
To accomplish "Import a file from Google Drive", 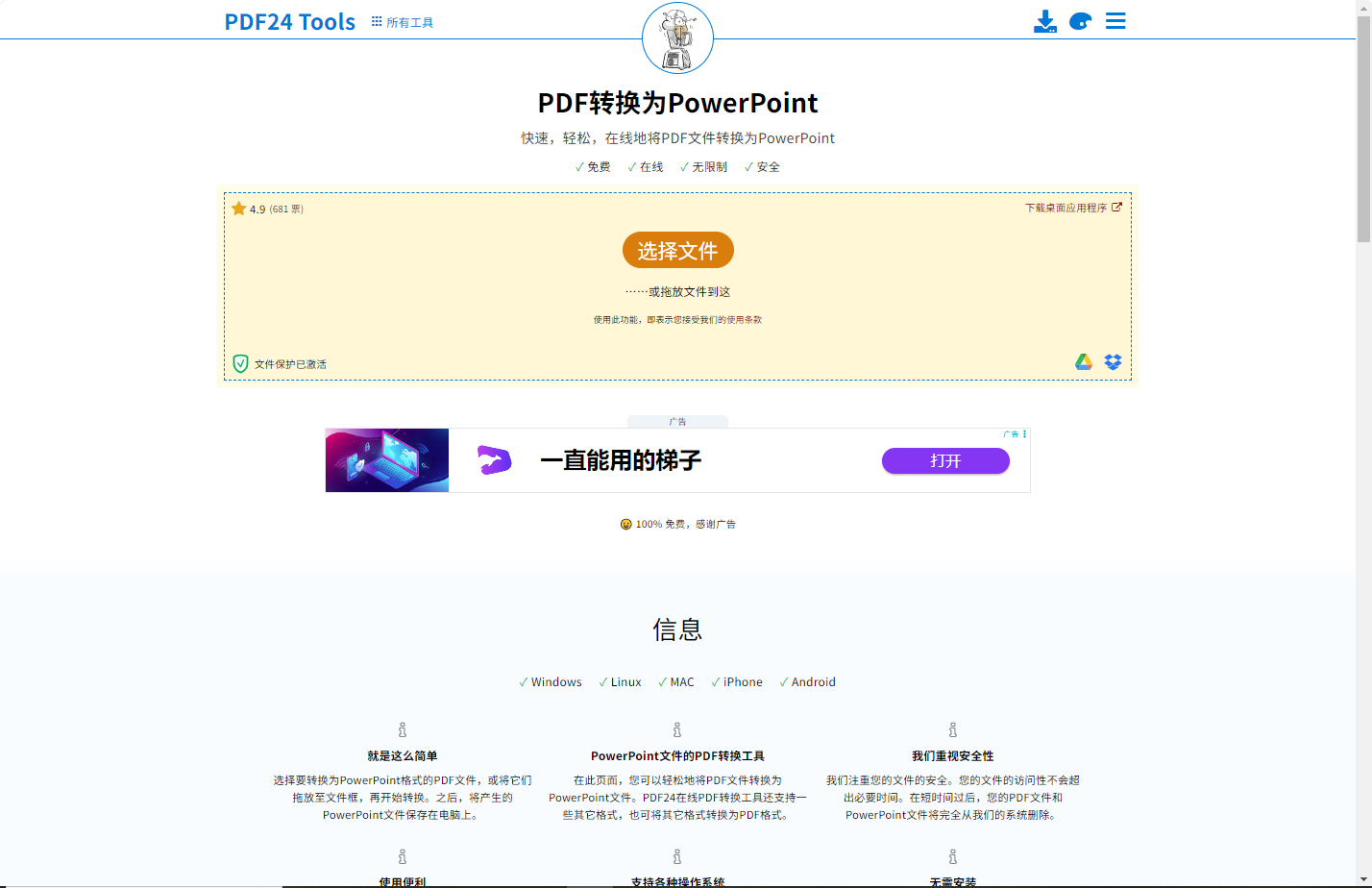I will coord(1084,362).
